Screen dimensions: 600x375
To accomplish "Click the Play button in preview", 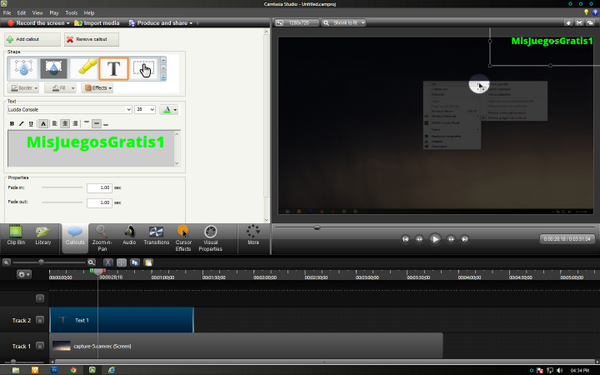I will pos(435,239).
